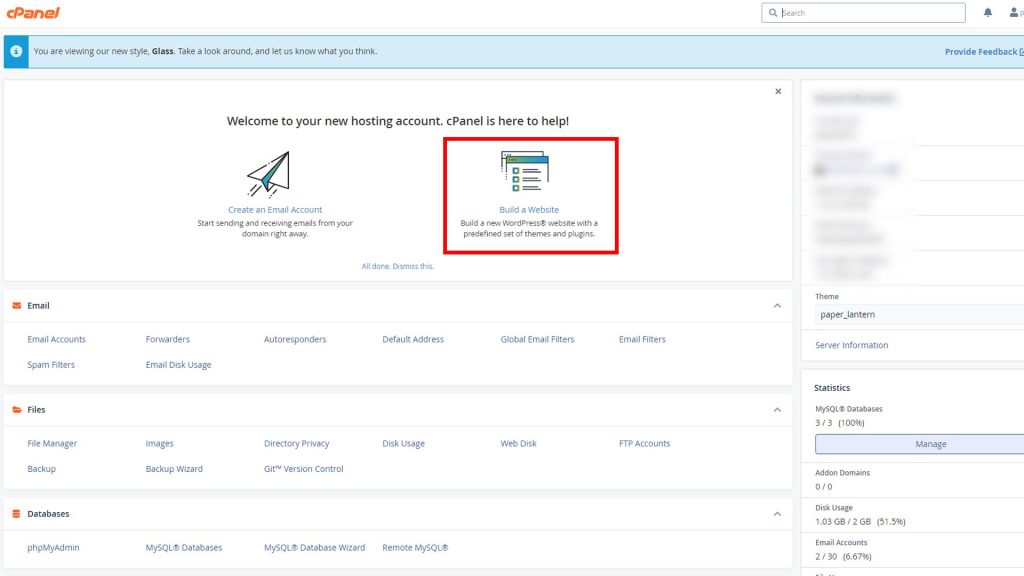Open Backup Wizard
1024x576 pixels.
pos(174,469)
